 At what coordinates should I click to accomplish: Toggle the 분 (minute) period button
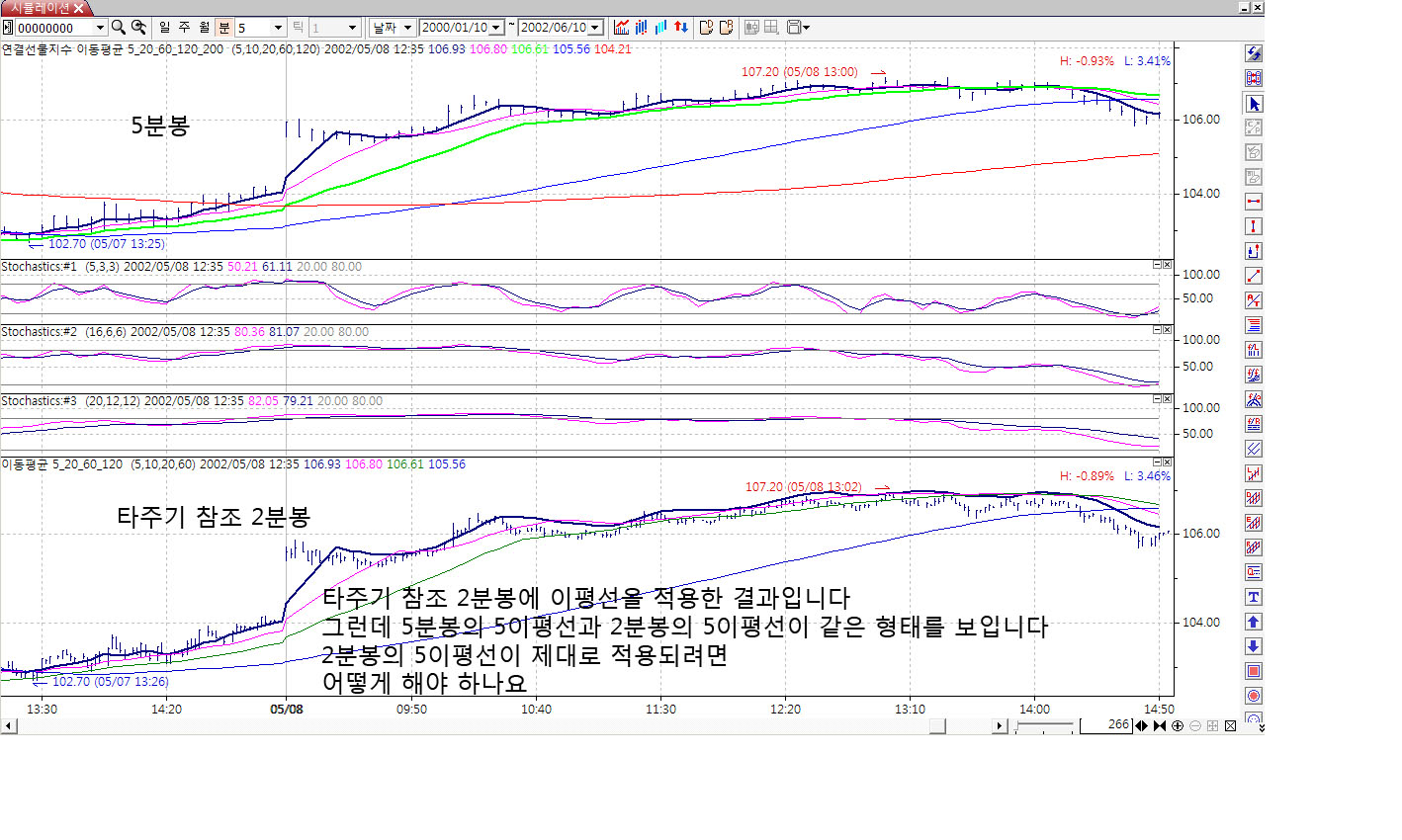click(223, 28)
